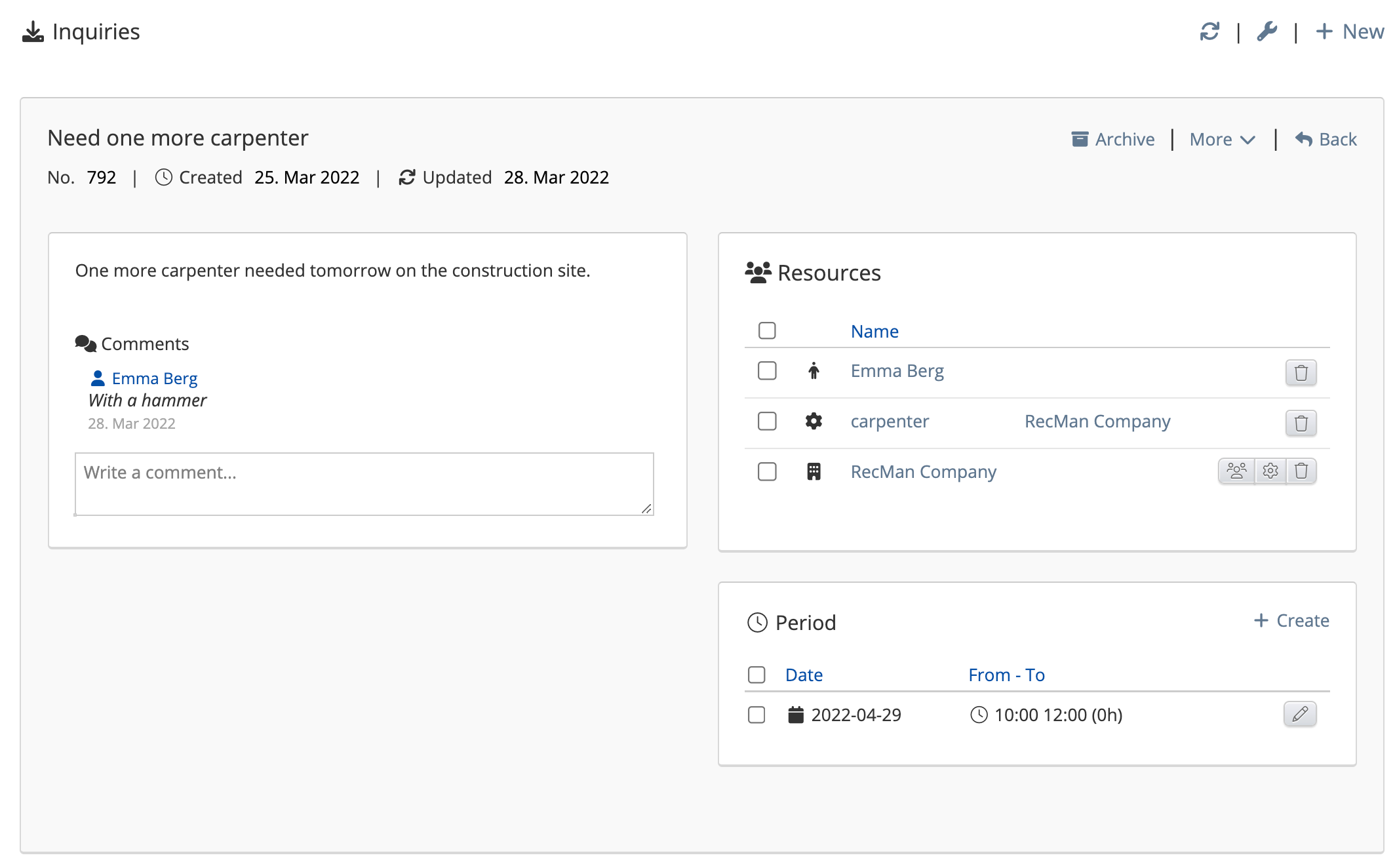Image resolution: width=1395 pixels, height=868 pixels.
Task: Archive this inquiry
Action: (1112, 140)
